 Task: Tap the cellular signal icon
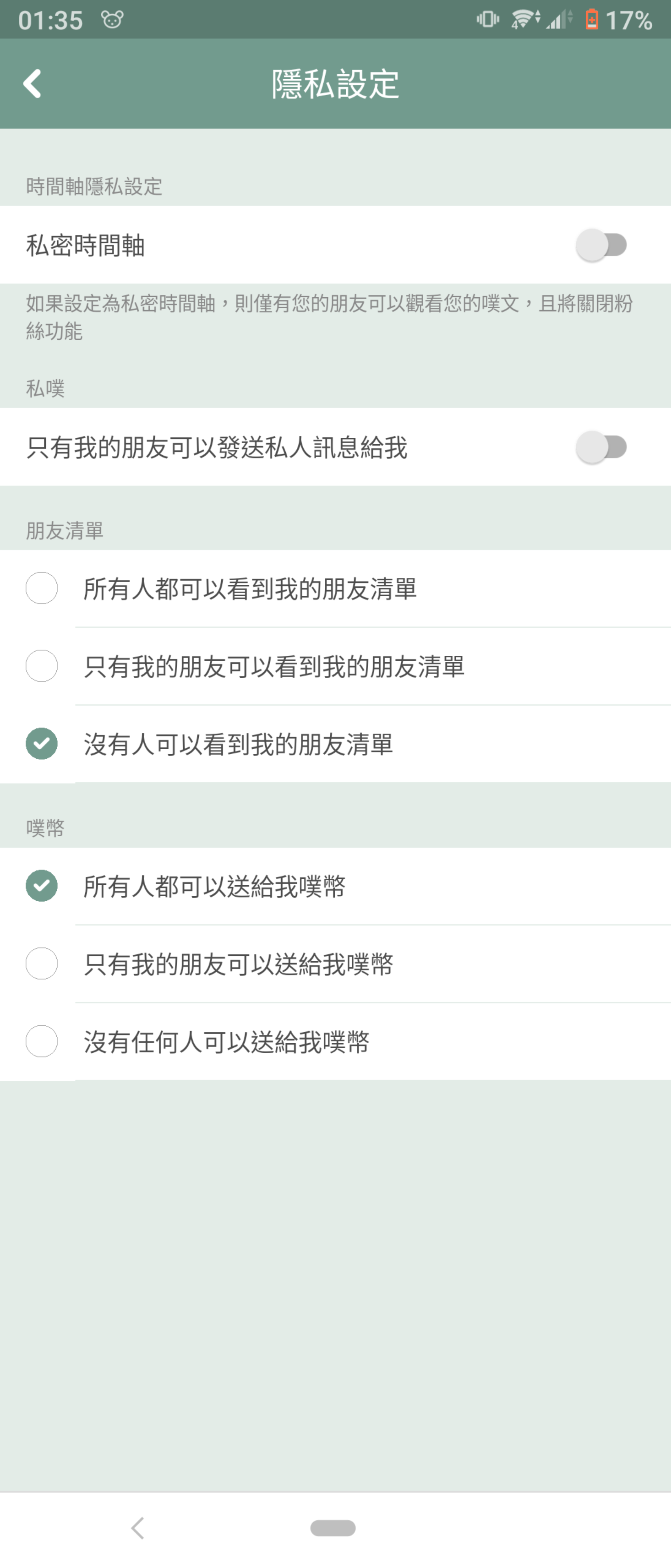point(559,20)
